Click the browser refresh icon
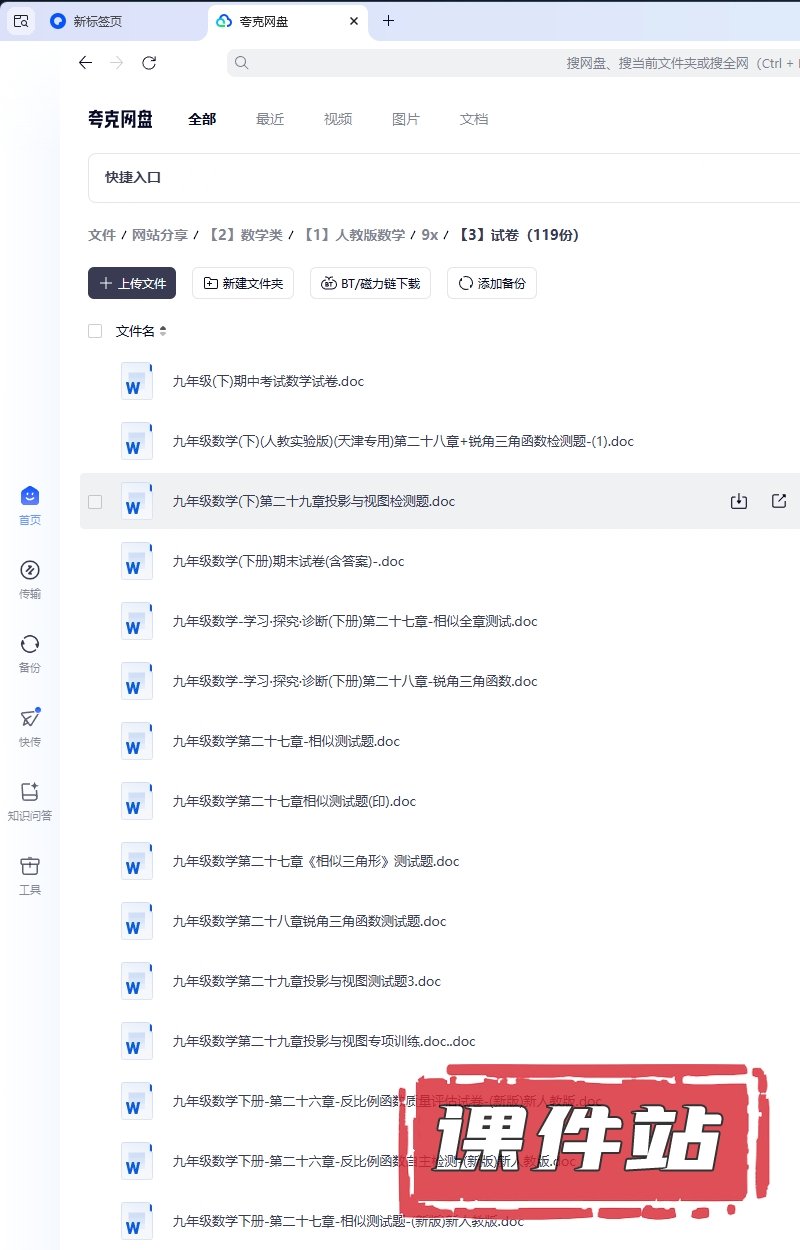This screenshot has height=1250, width=800. 149,63
